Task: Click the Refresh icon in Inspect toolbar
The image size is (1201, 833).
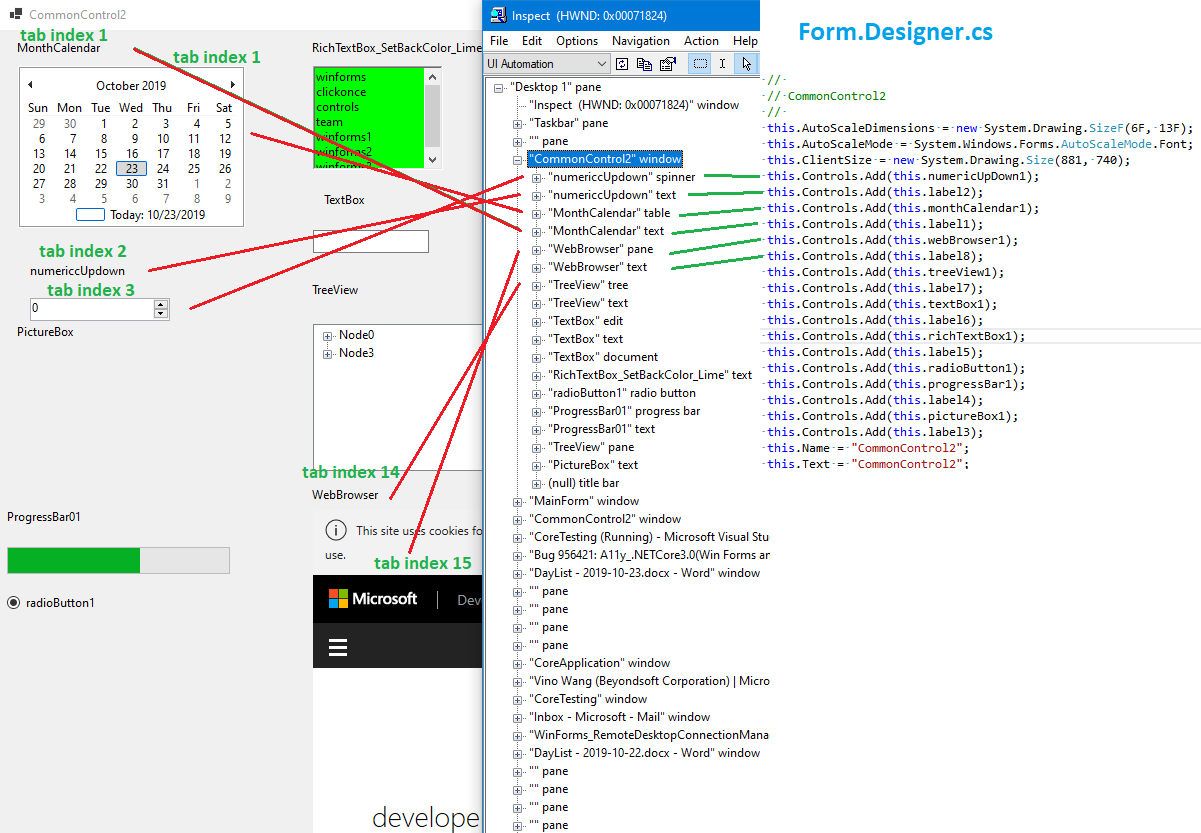Action: tap(622, 64)
